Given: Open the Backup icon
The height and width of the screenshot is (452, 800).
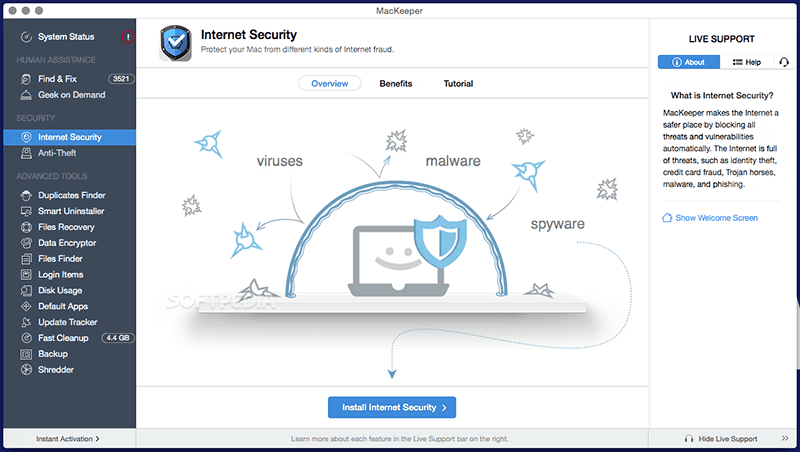Looking at the screenshot, I should [26, 354].
